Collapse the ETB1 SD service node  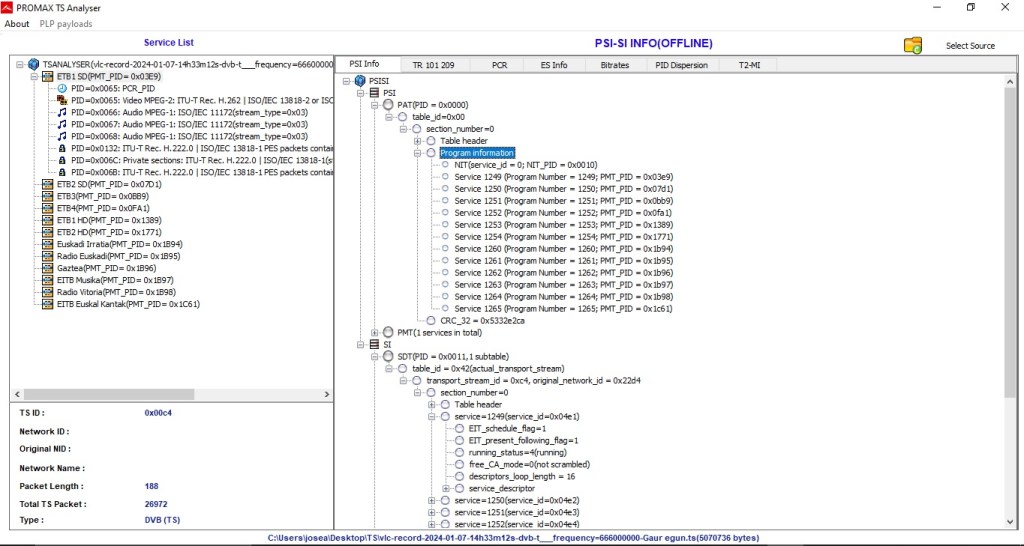click(34, 76)
